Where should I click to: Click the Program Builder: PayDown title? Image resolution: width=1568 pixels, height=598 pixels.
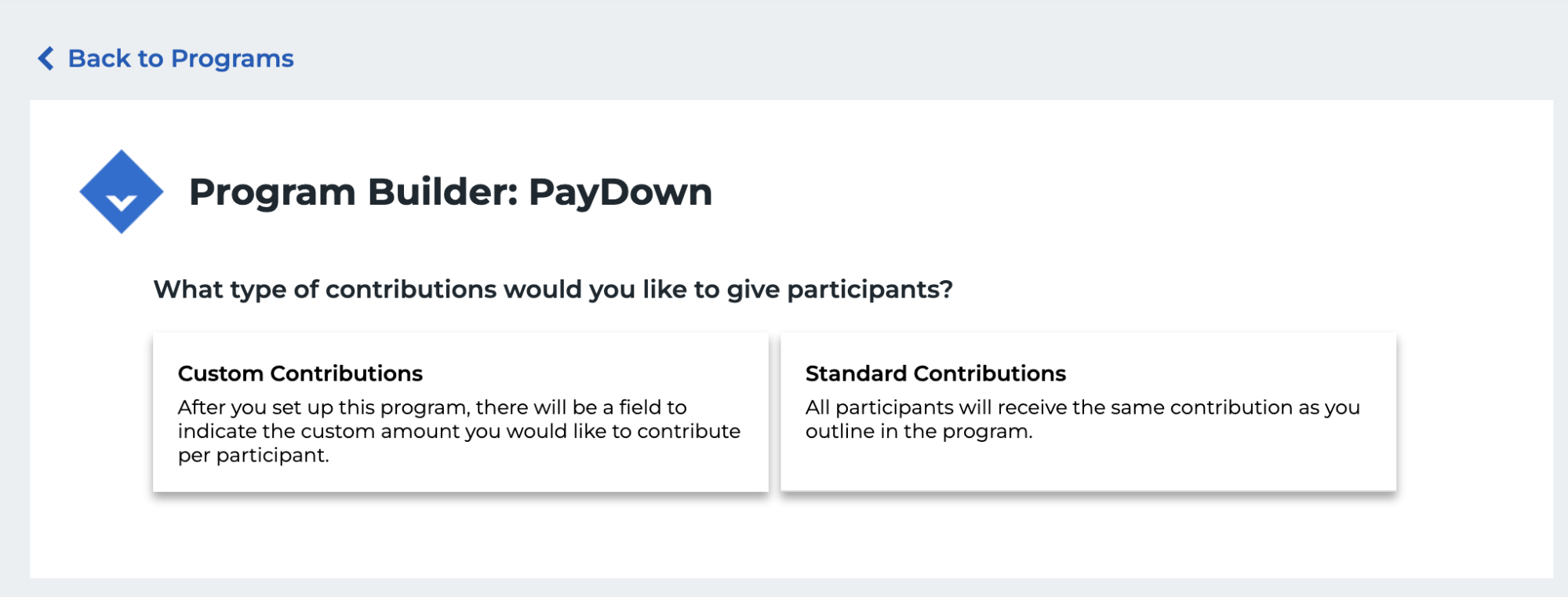point(451,191)
